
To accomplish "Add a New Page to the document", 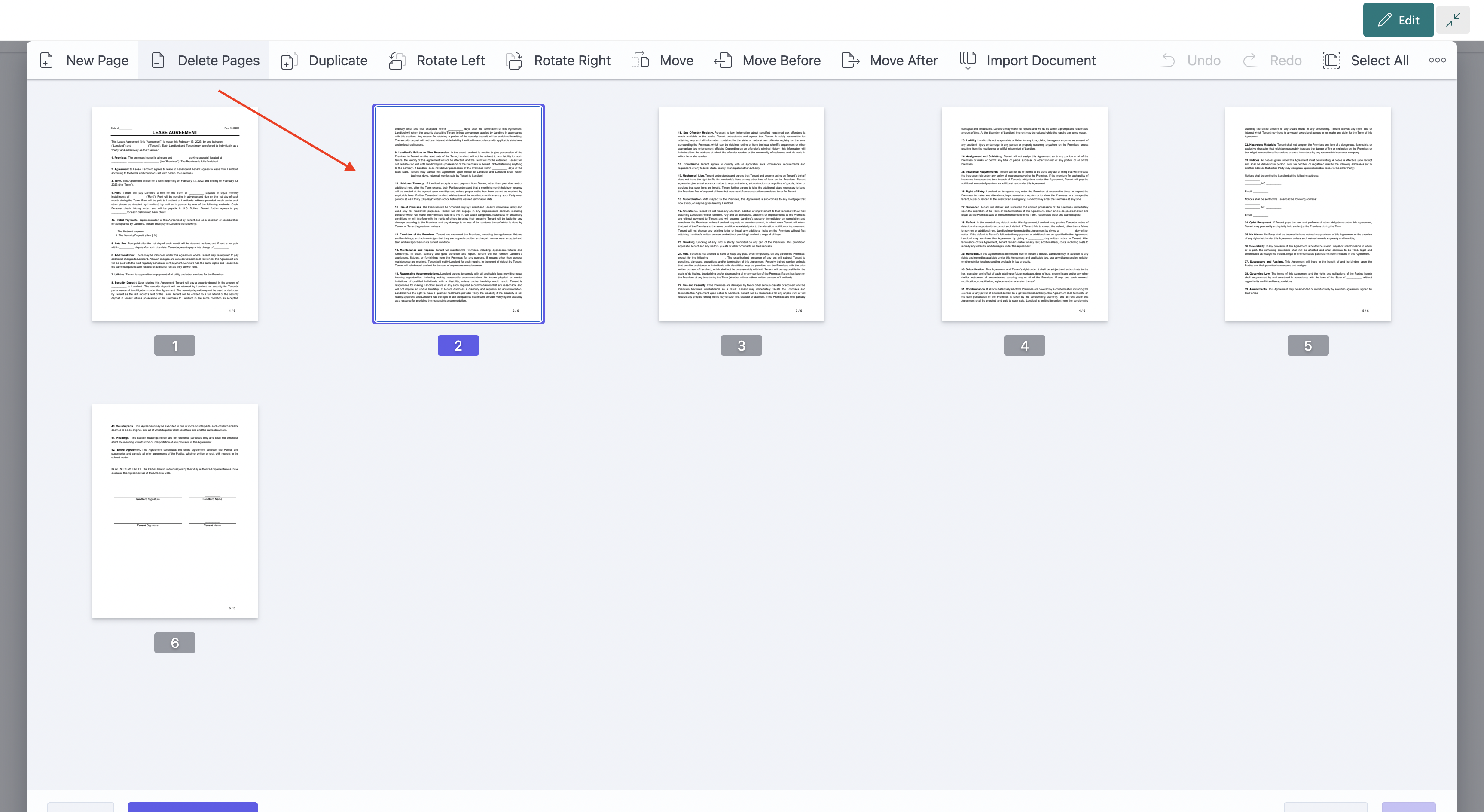I will tap(84, 60).
